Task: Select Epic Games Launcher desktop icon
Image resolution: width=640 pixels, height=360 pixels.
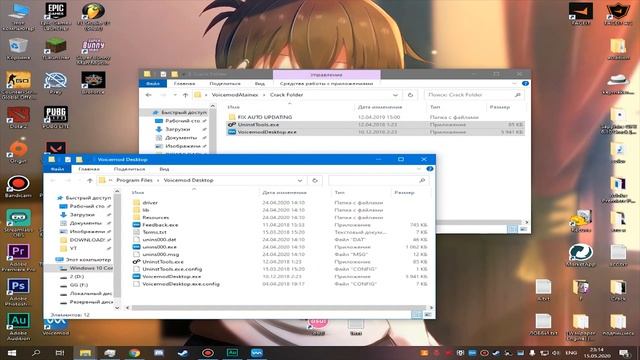Action: click(56, 16)
